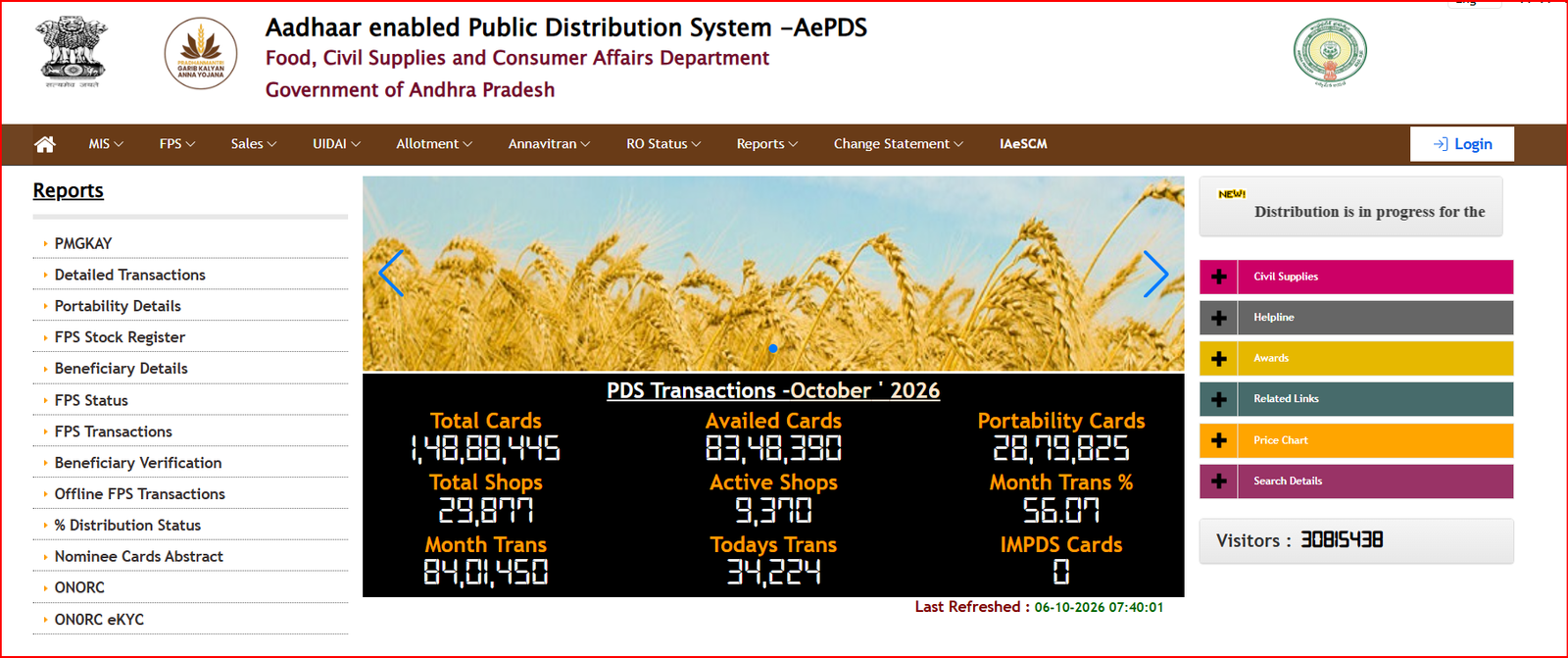Open FPS Status report
This screenshot has width=1568, height=658.
pyautogui.click(x=91, y=400)
